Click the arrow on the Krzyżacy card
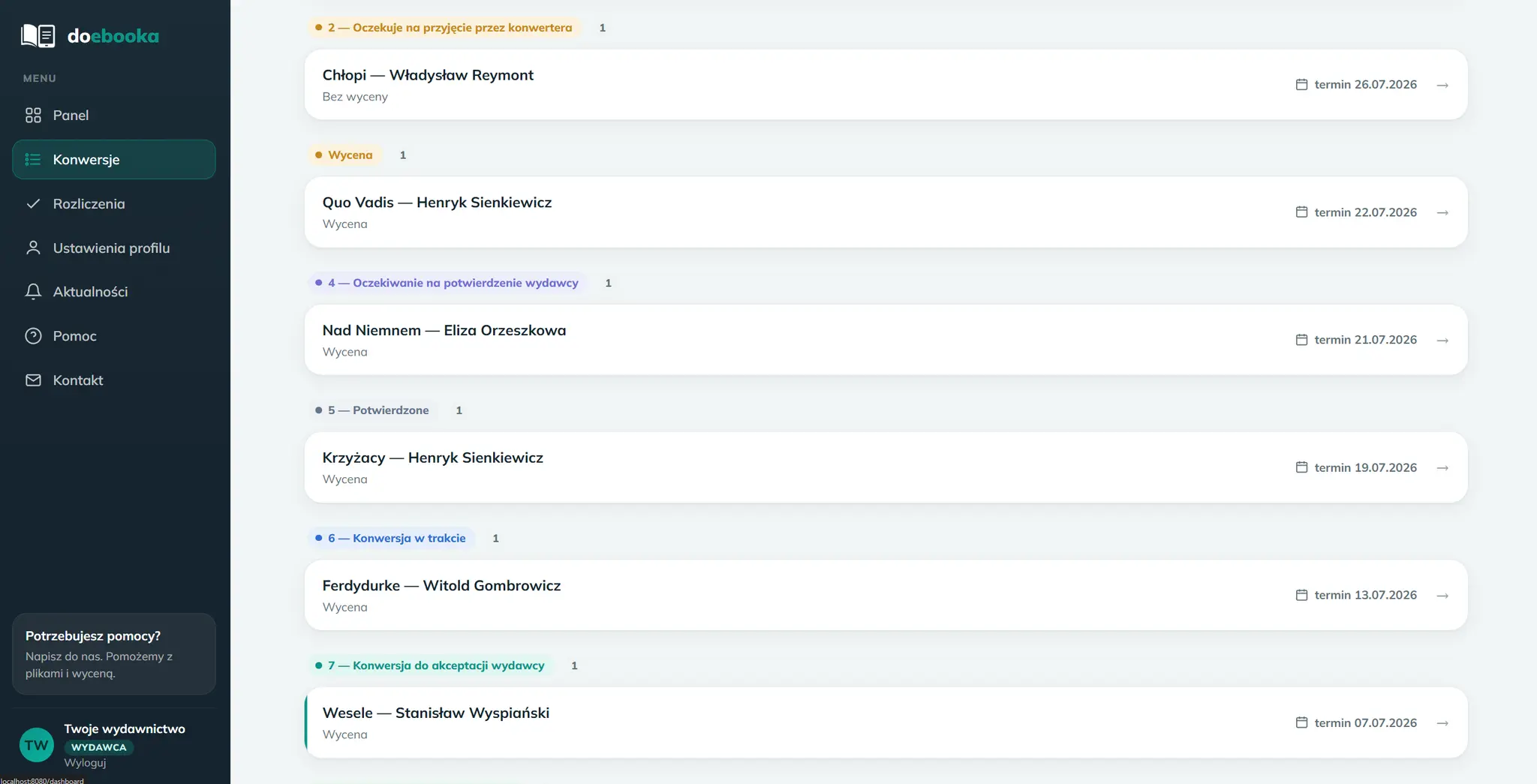The height and width of the screenshot is (784, 1537). click(x=1442, y=467)
